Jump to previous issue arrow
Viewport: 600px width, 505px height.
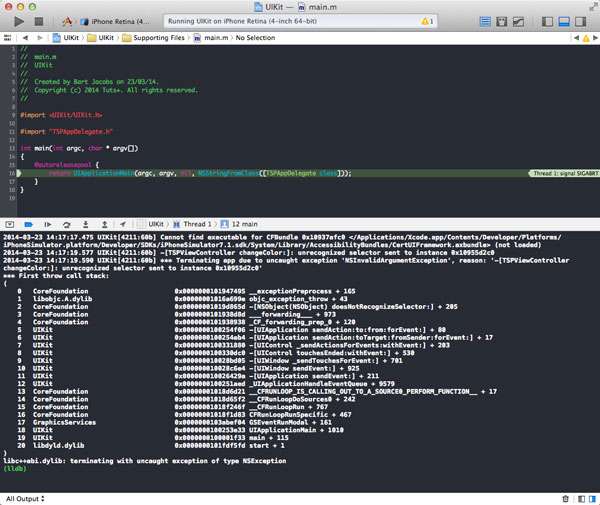(x=576, y=37)
